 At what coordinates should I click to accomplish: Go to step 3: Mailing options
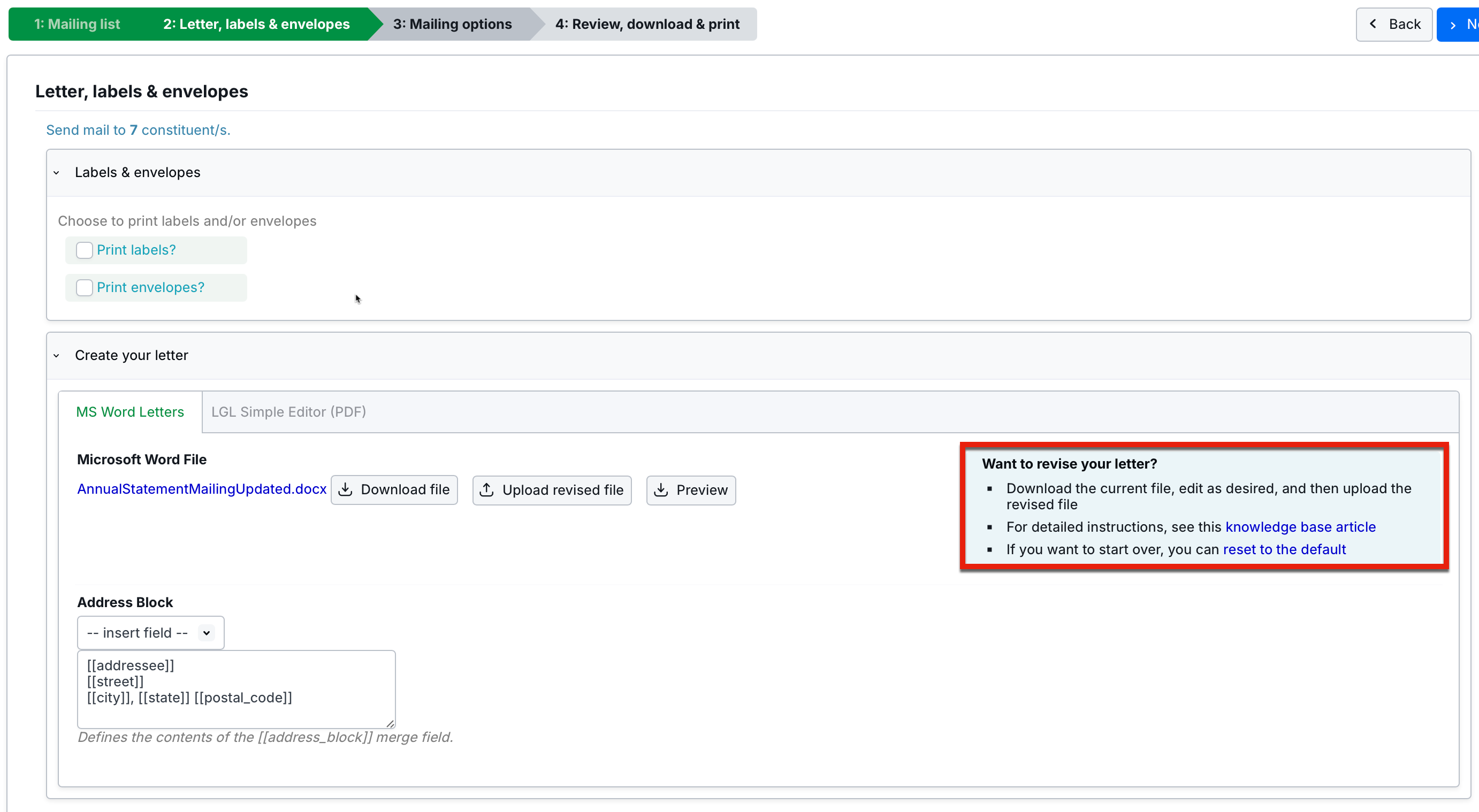pyautogui.click(x=453, y=24)
